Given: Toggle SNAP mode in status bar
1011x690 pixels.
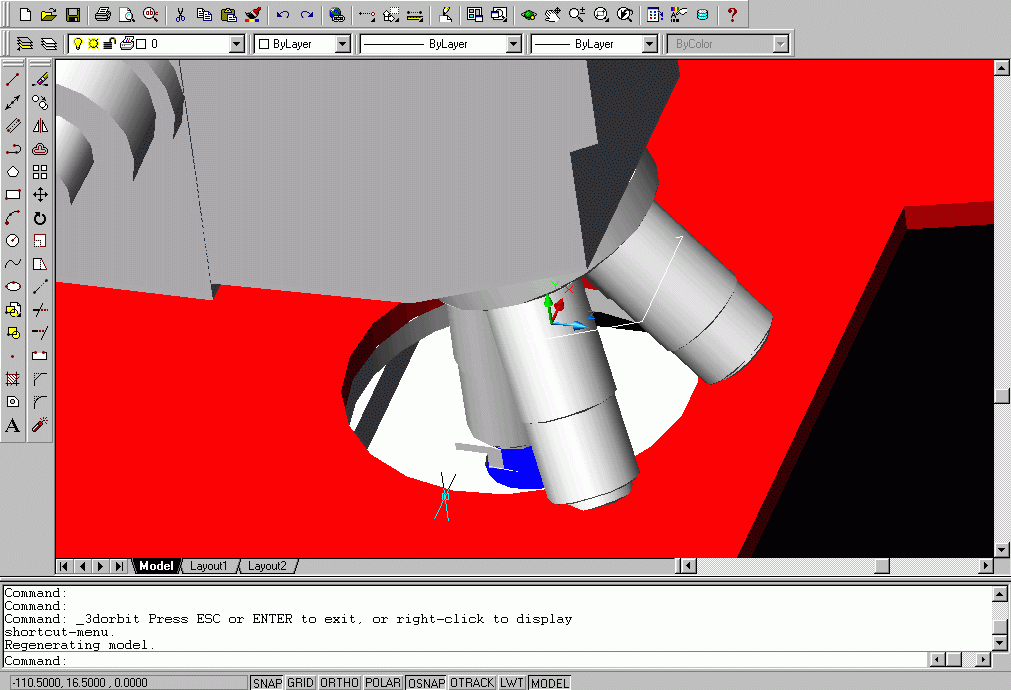Looking at the screenshot, I should [x=266, y=683].
